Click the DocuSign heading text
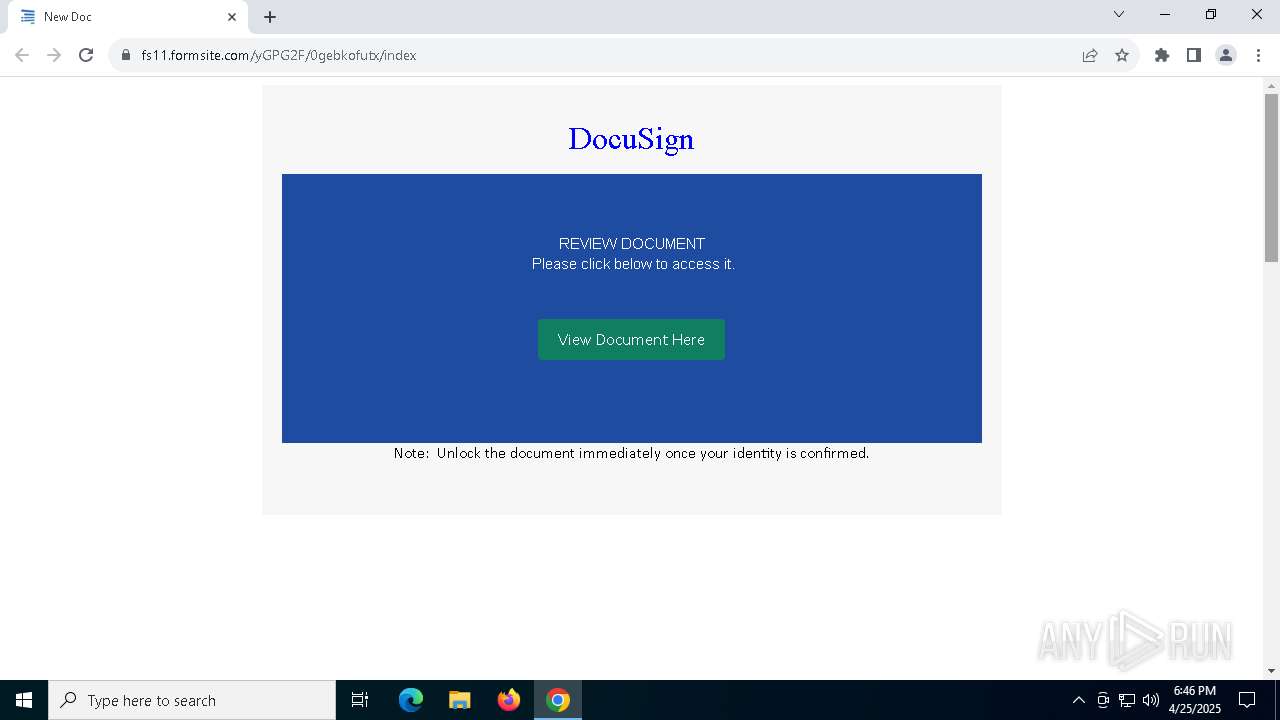1280x720 pixels. pyautogui.click(x=631, y=139)
